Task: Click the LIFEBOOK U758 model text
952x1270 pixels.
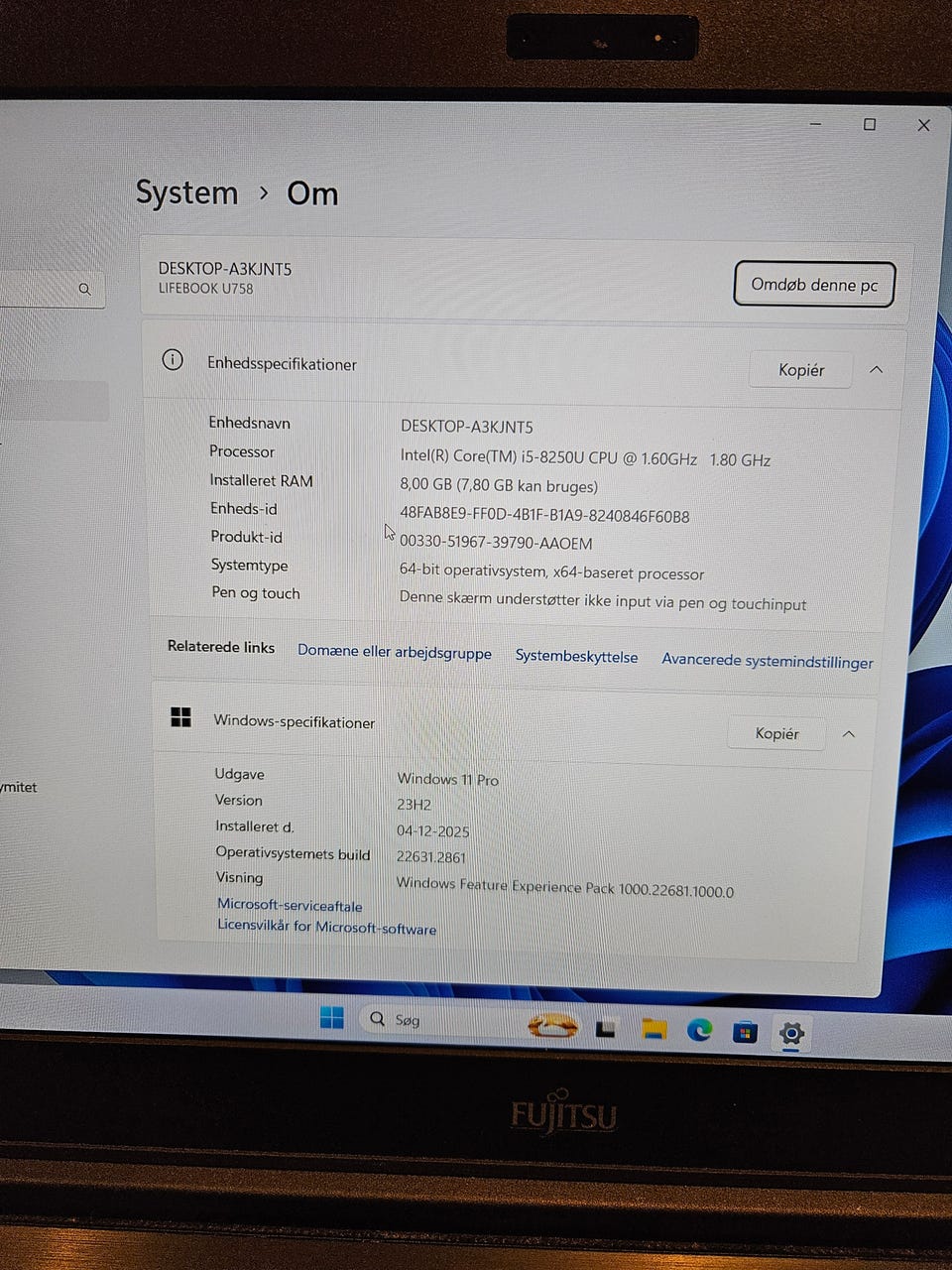Action: pos(205,289)
